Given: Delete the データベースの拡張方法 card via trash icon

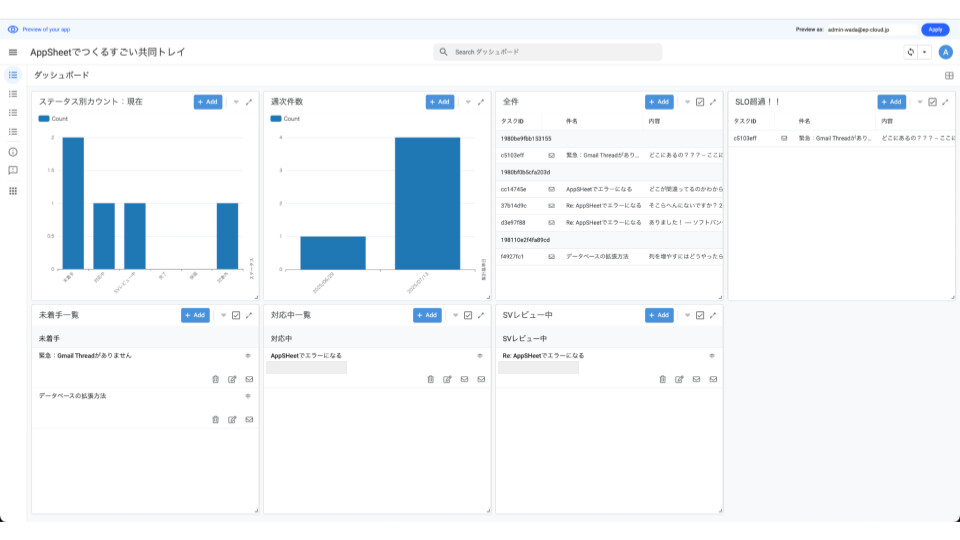Looking at the screenshot, I should (216, 420).
